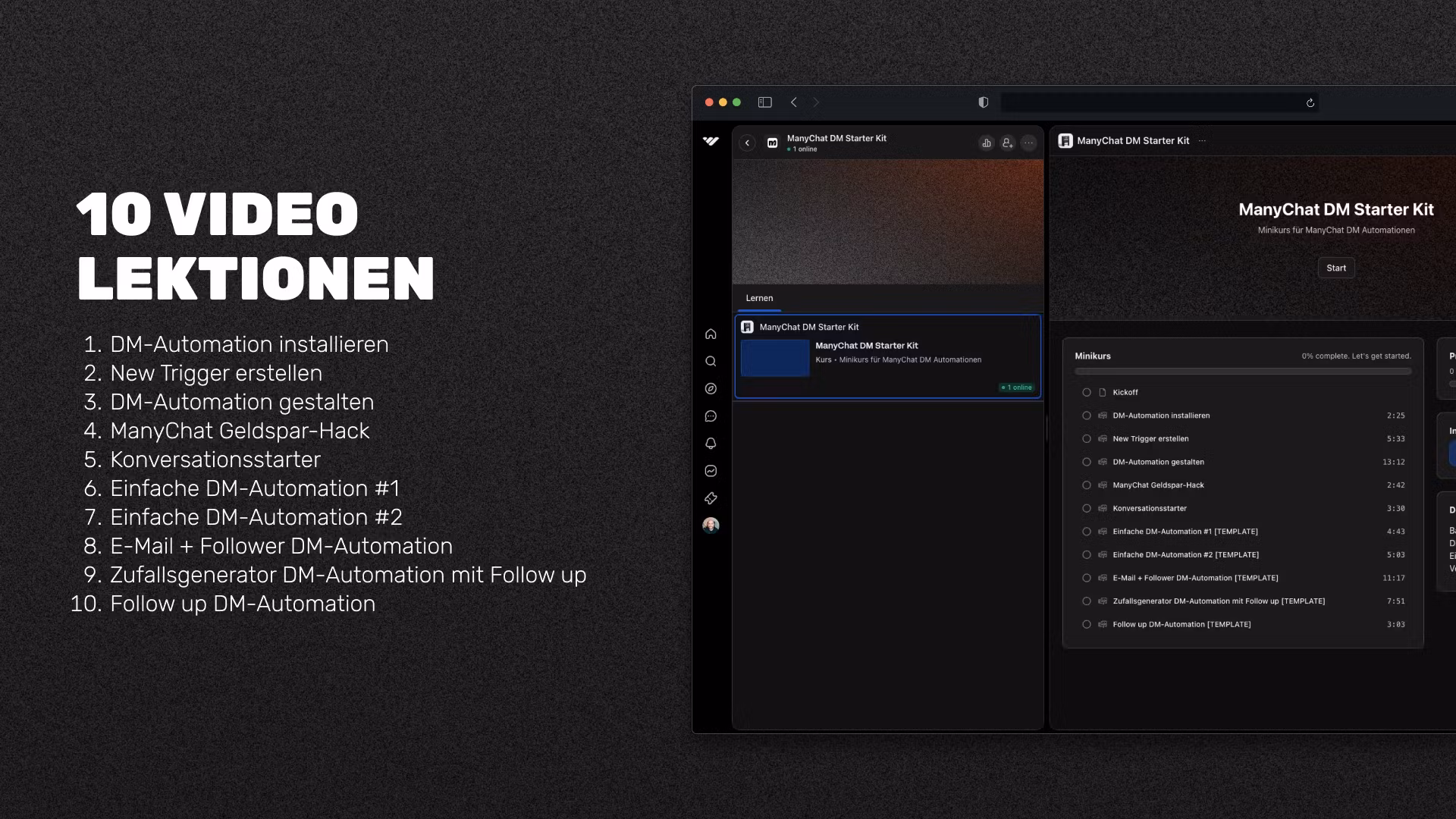Image resolution: width=1456 pixels, height=819 pixels.
Task: Toggle completion circle for Konversationsstarter
Action: tap(1087, 509)
